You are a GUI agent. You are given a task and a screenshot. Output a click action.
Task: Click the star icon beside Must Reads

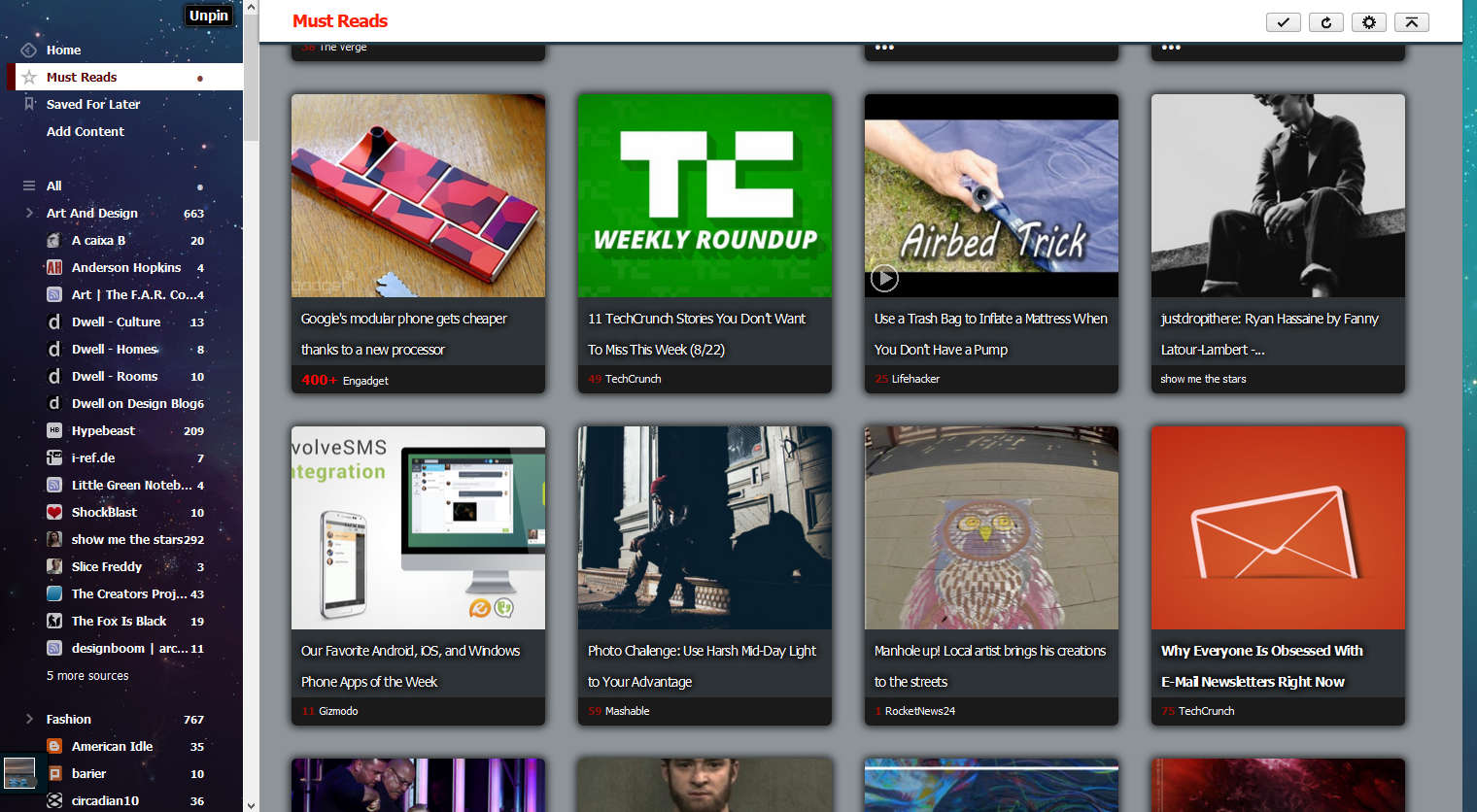29,77
